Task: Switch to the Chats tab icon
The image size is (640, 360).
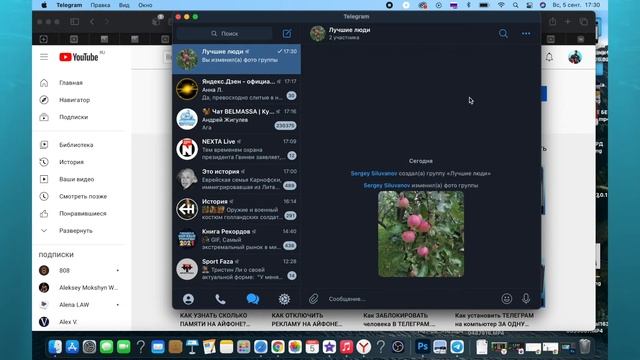Action: 253,299
